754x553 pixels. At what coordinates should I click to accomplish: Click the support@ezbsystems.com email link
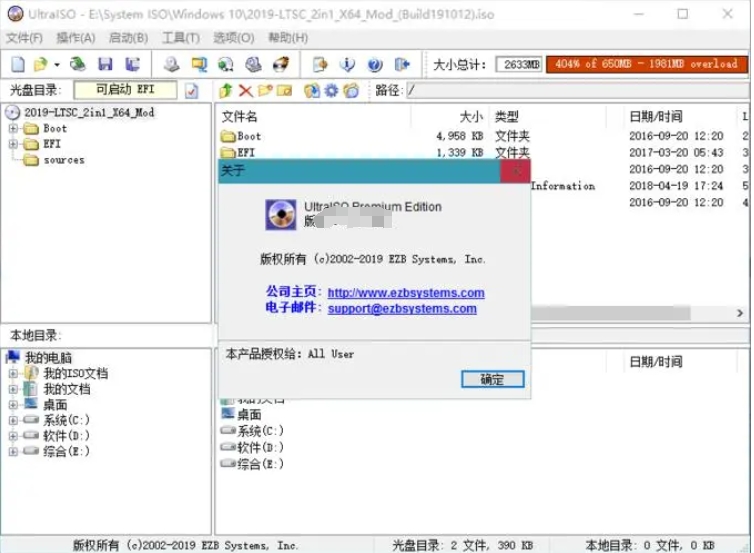402,309
